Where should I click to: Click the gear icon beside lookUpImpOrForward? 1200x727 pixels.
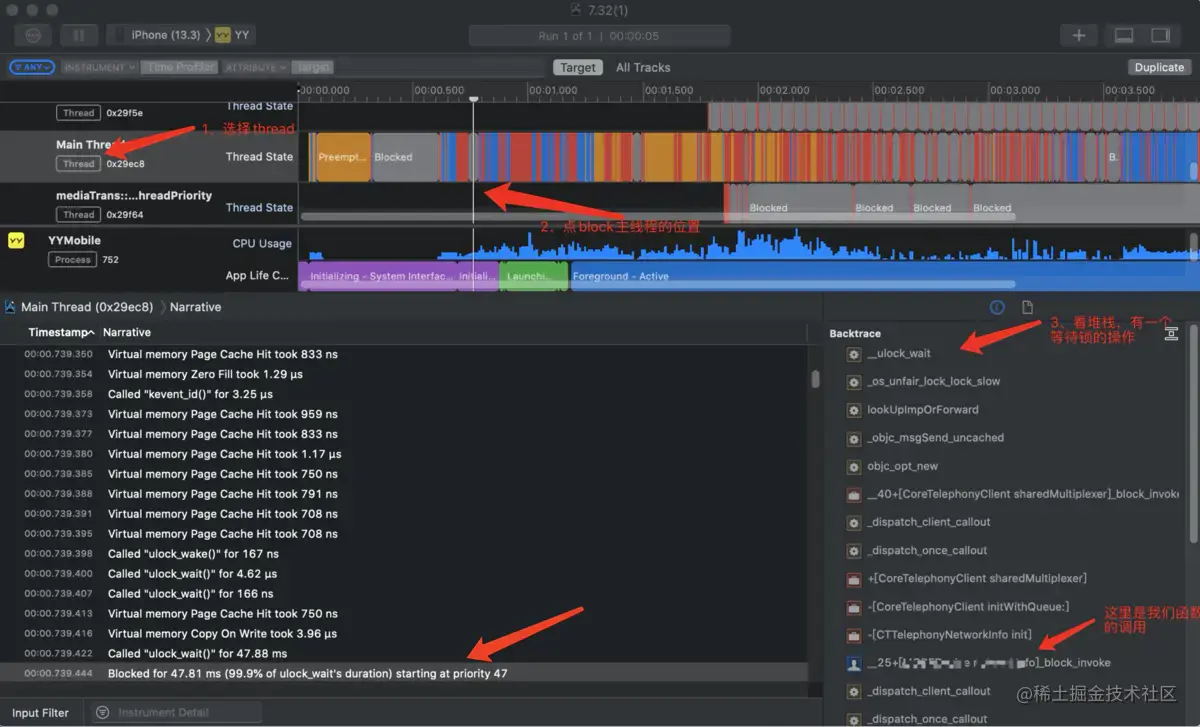click(854, 410)
